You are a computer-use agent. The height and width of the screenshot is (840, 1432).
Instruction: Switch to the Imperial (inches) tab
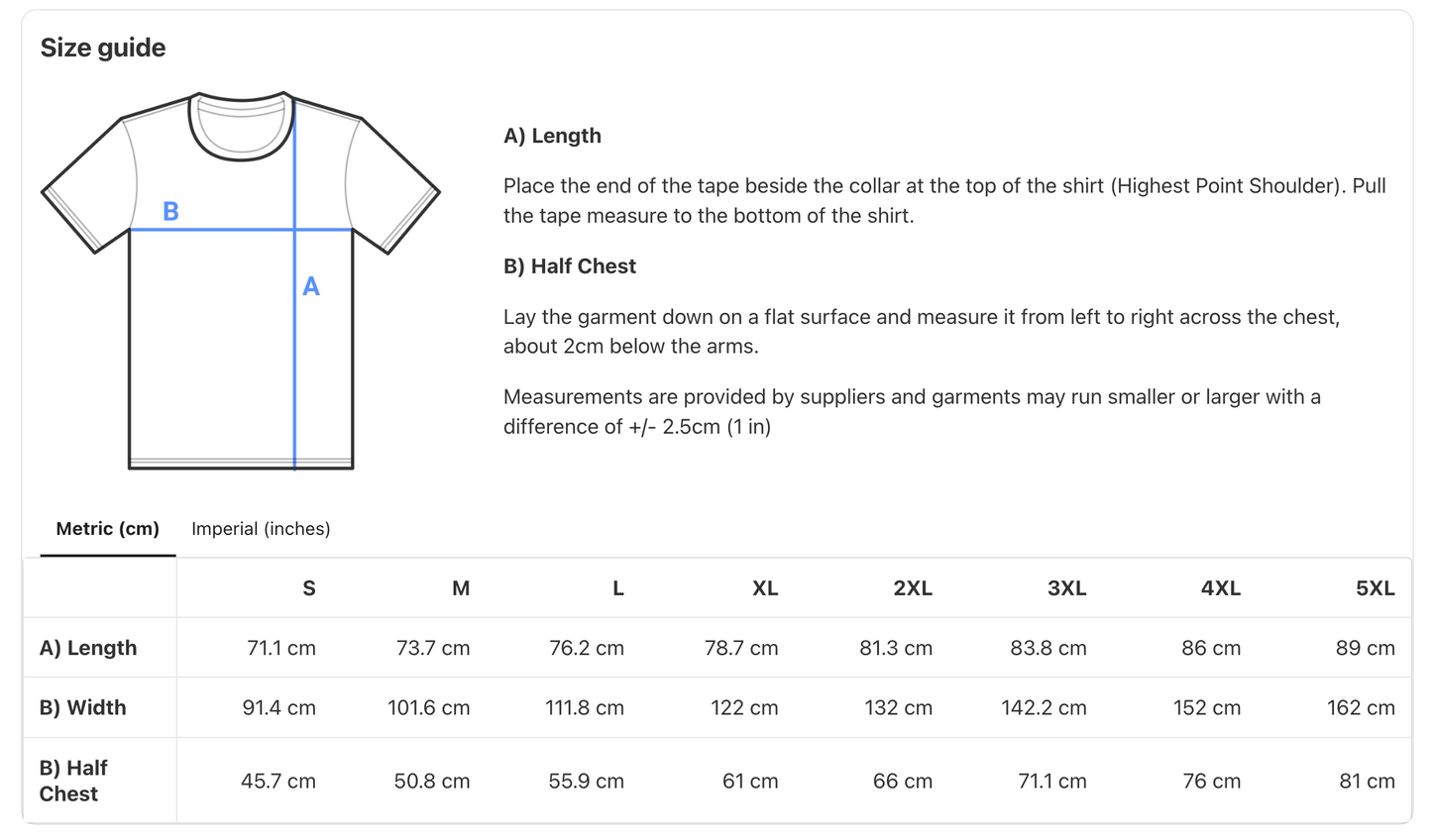click(261, 529)
